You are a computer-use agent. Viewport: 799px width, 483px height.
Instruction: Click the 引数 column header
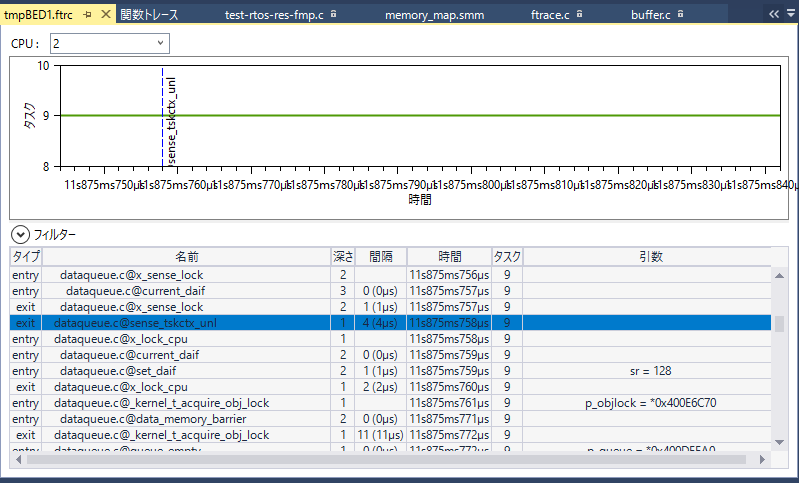pyautogui.click(x=650, y=257)
